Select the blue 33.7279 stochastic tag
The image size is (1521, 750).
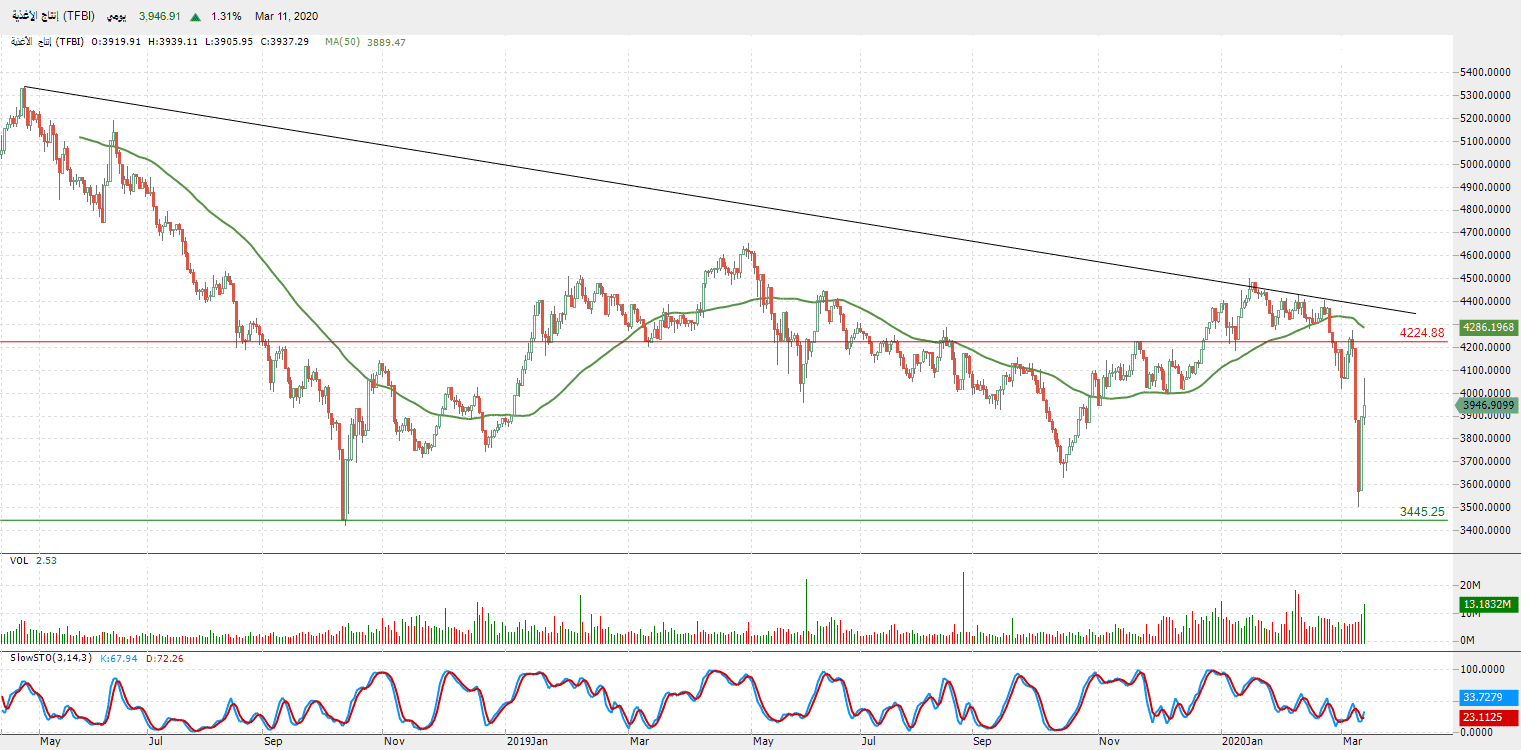click(1490, 697)
